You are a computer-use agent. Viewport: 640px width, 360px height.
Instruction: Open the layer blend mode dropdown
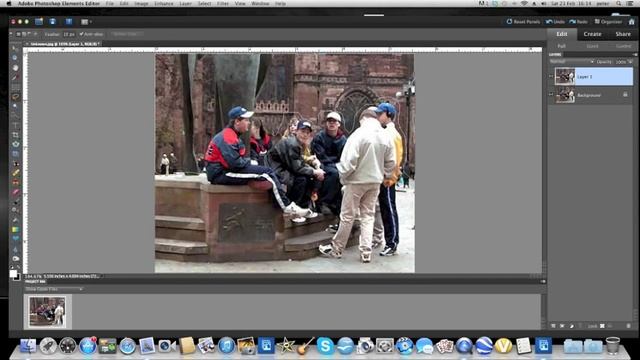point(571,62)
